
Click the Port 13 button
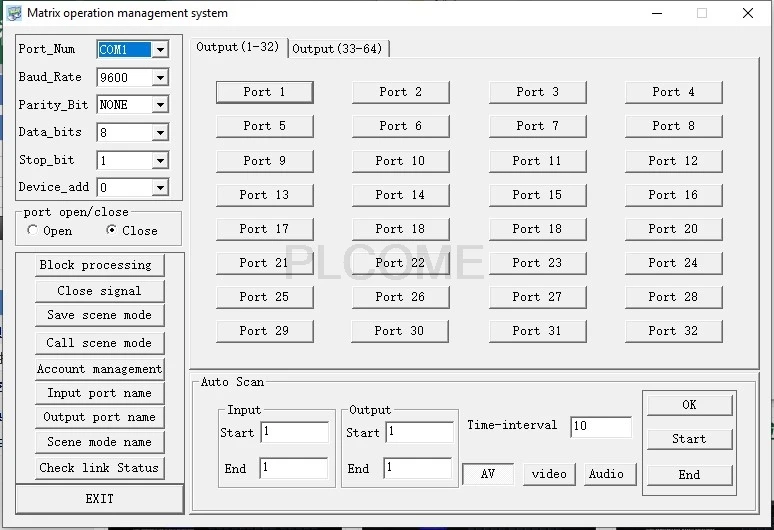coord(265,195)
